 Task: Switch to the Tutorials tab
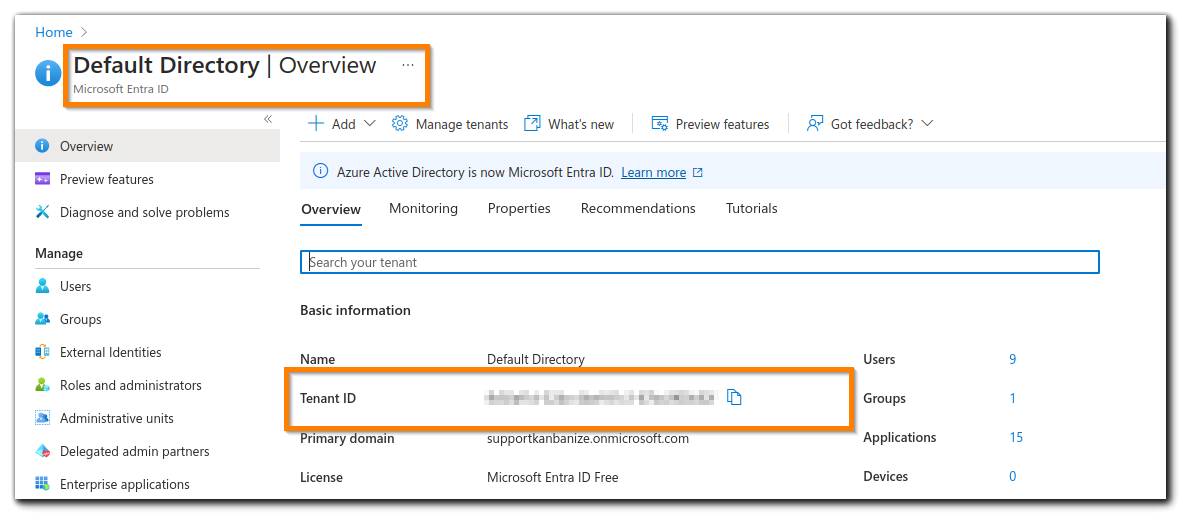pyautogui.click(x=752, y=208)
